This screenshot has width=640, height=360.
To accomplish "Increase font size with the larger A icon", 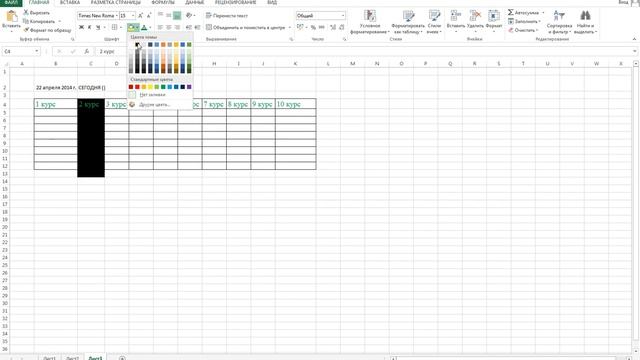I will point(140,16).
